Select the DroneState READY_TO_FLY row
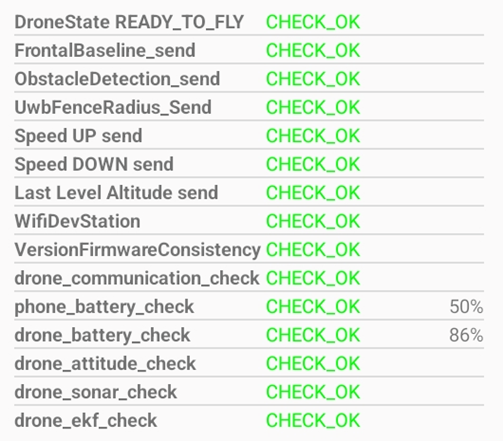This screenshot has width=503, height=441. tap(249, 22)
